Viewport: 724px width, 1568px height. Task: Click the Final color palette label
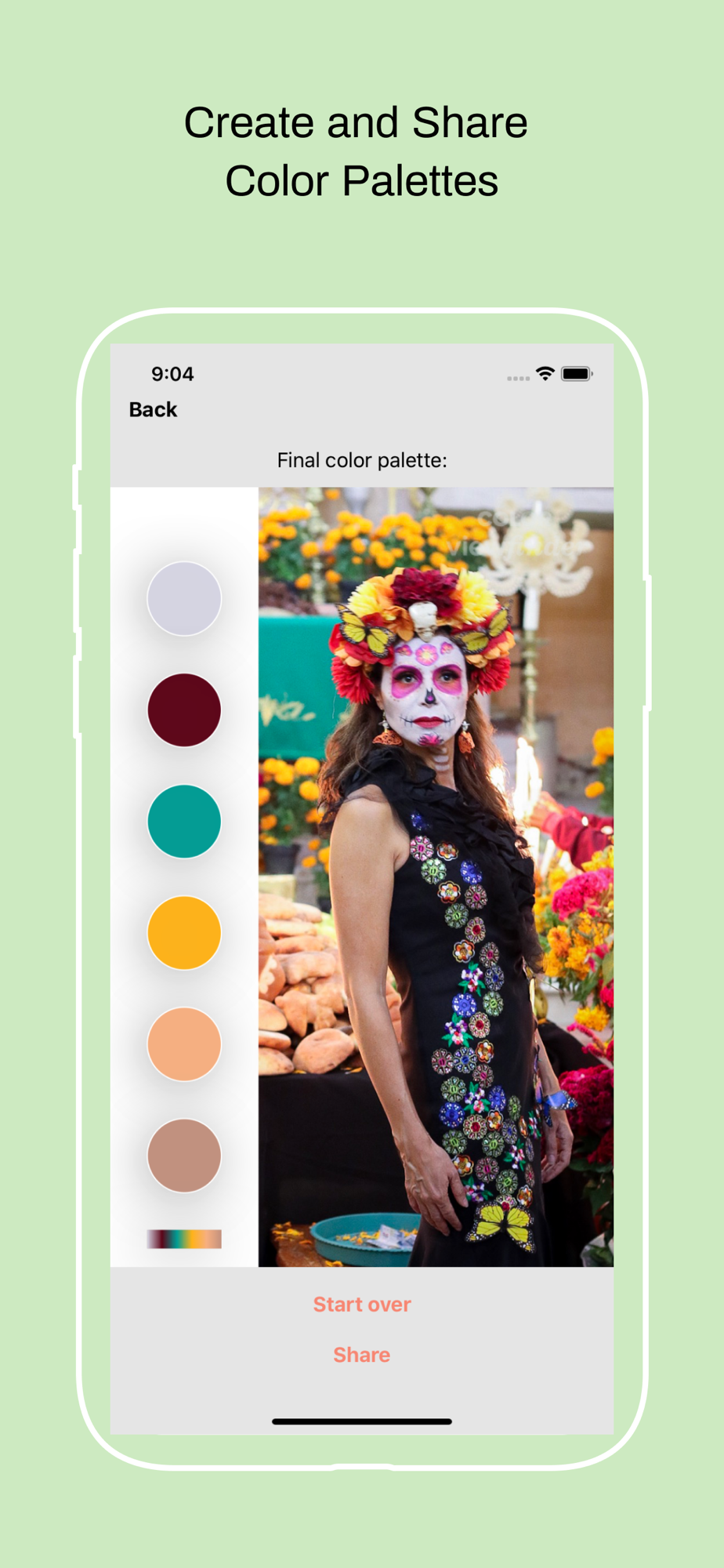(362, 460)
